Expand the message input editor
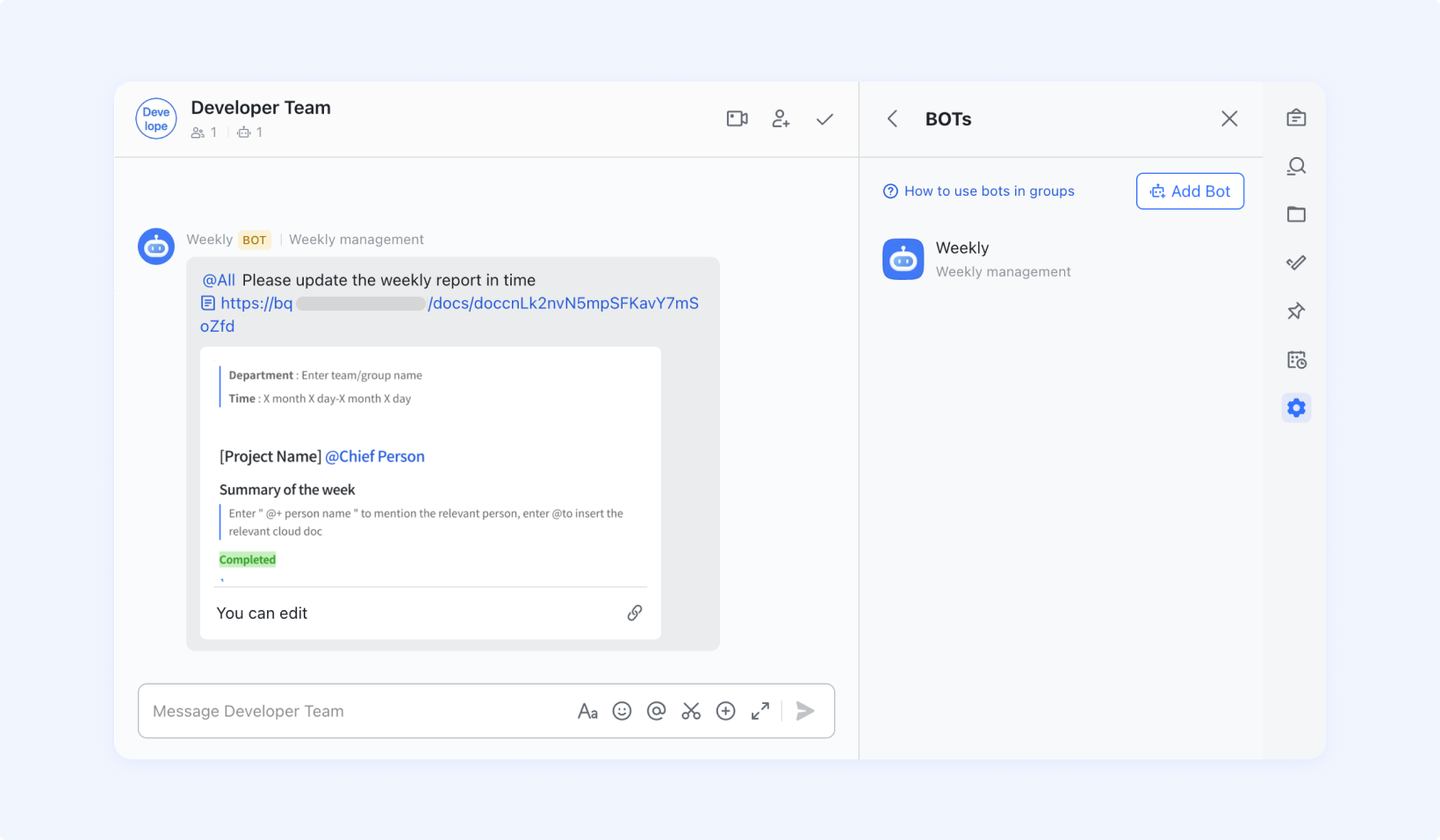The image size is (1440, 840). tap(760, 711)
